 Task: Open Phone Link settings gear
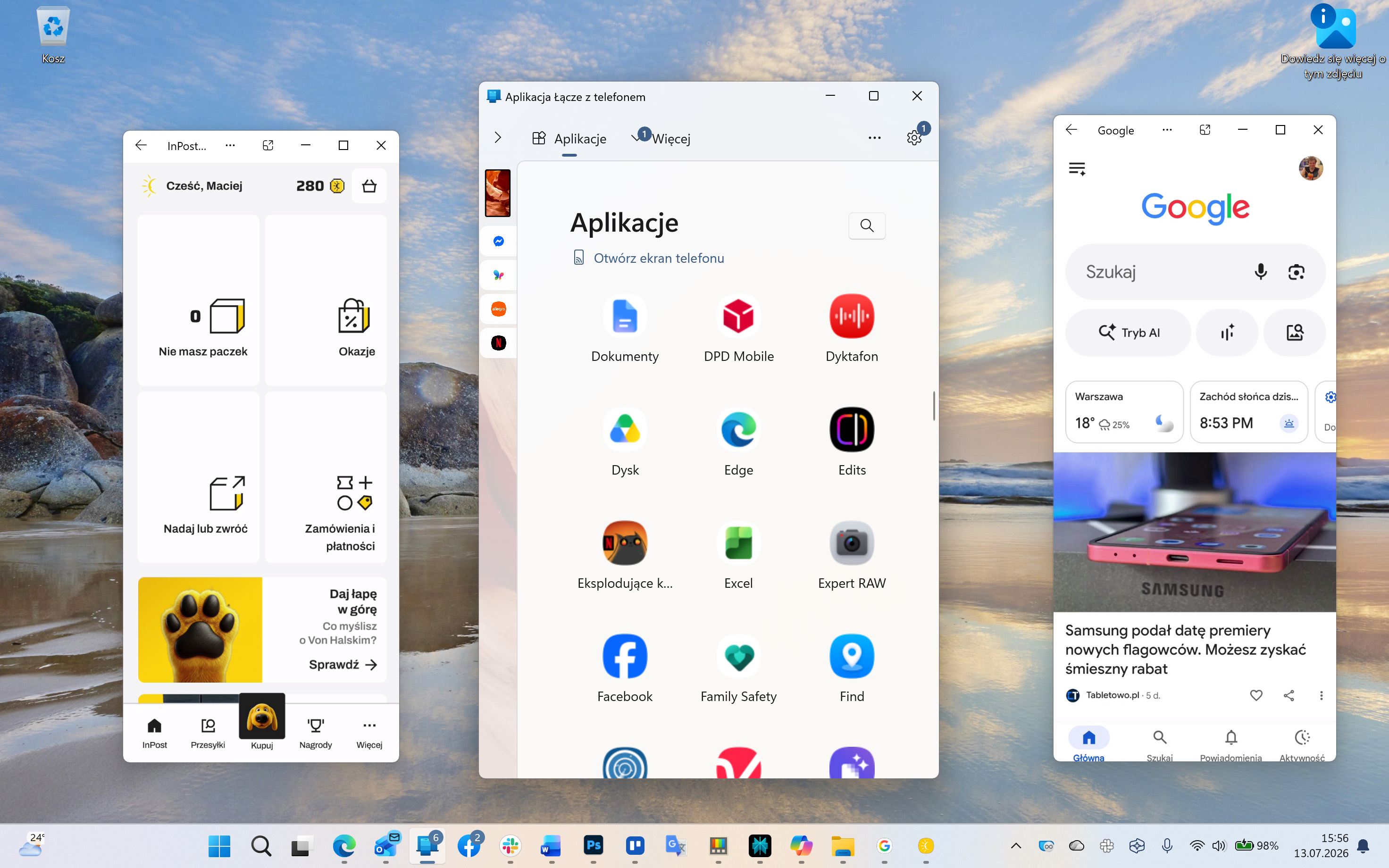[914, 138]
